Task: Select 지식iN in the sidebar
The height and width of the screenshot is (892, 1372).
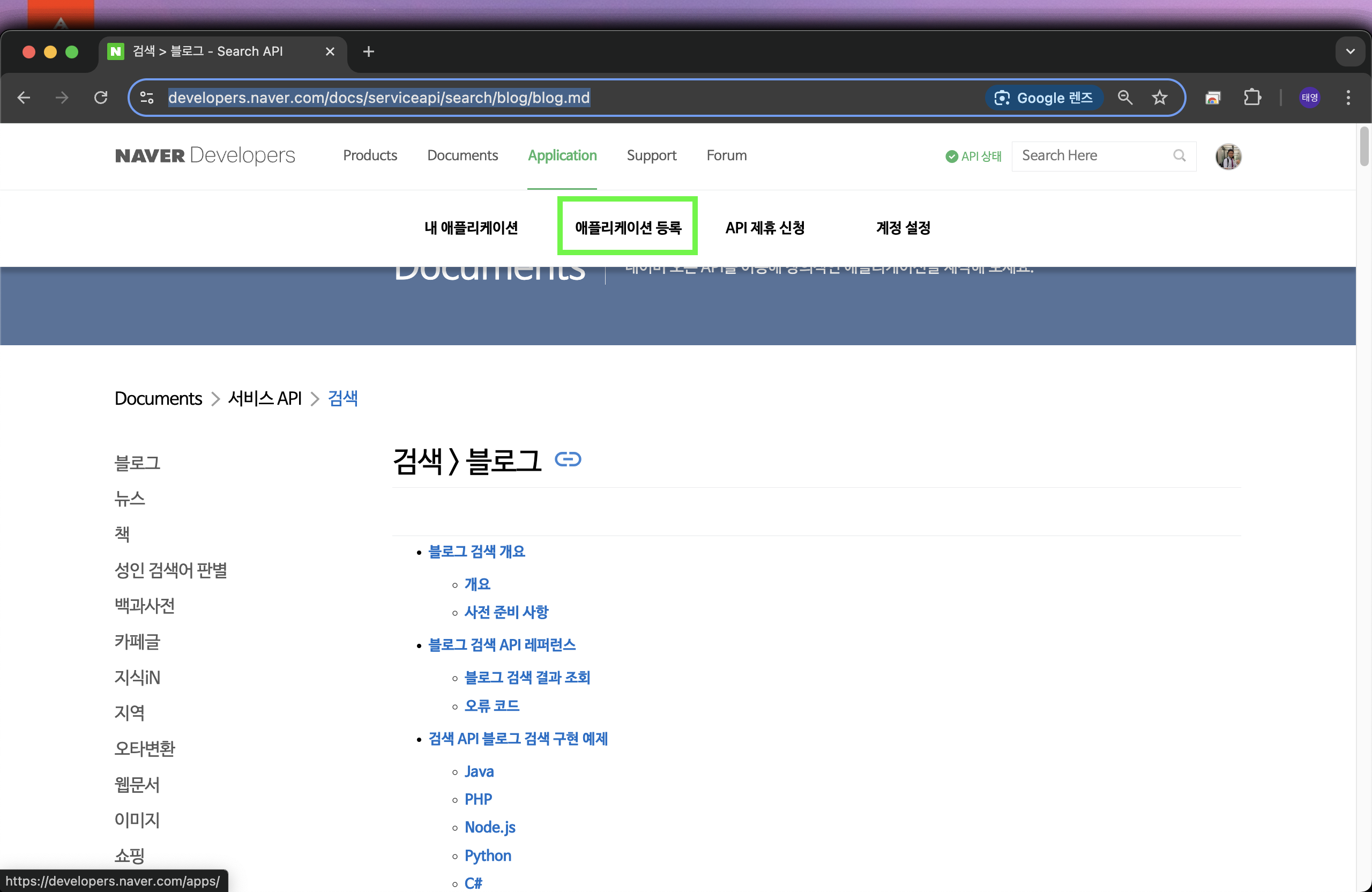Action: pos(137,678)
